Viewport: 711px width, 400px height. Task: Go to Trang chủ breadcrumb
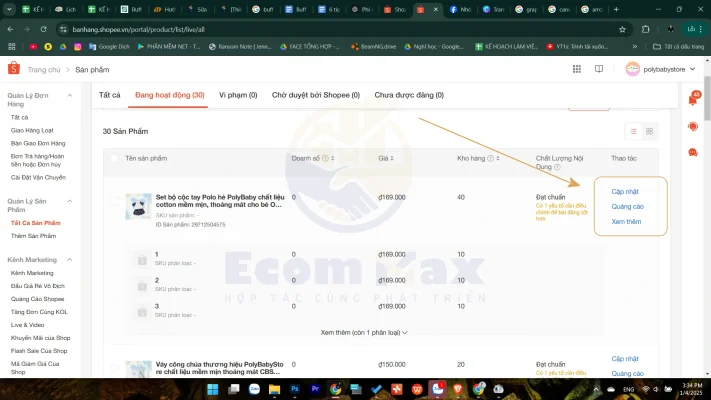(44, 70)
